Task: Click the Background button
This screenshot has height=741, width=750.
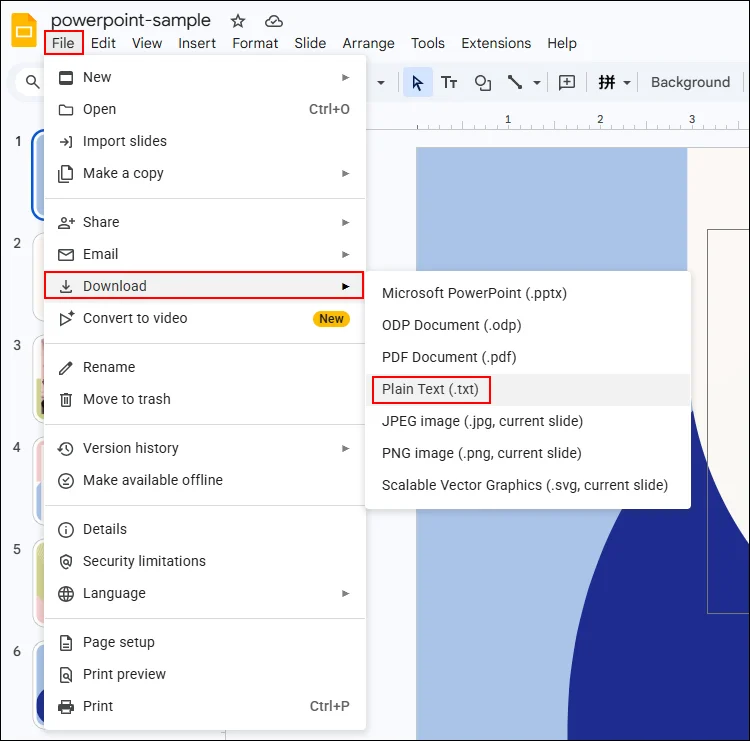Action: 690,82
